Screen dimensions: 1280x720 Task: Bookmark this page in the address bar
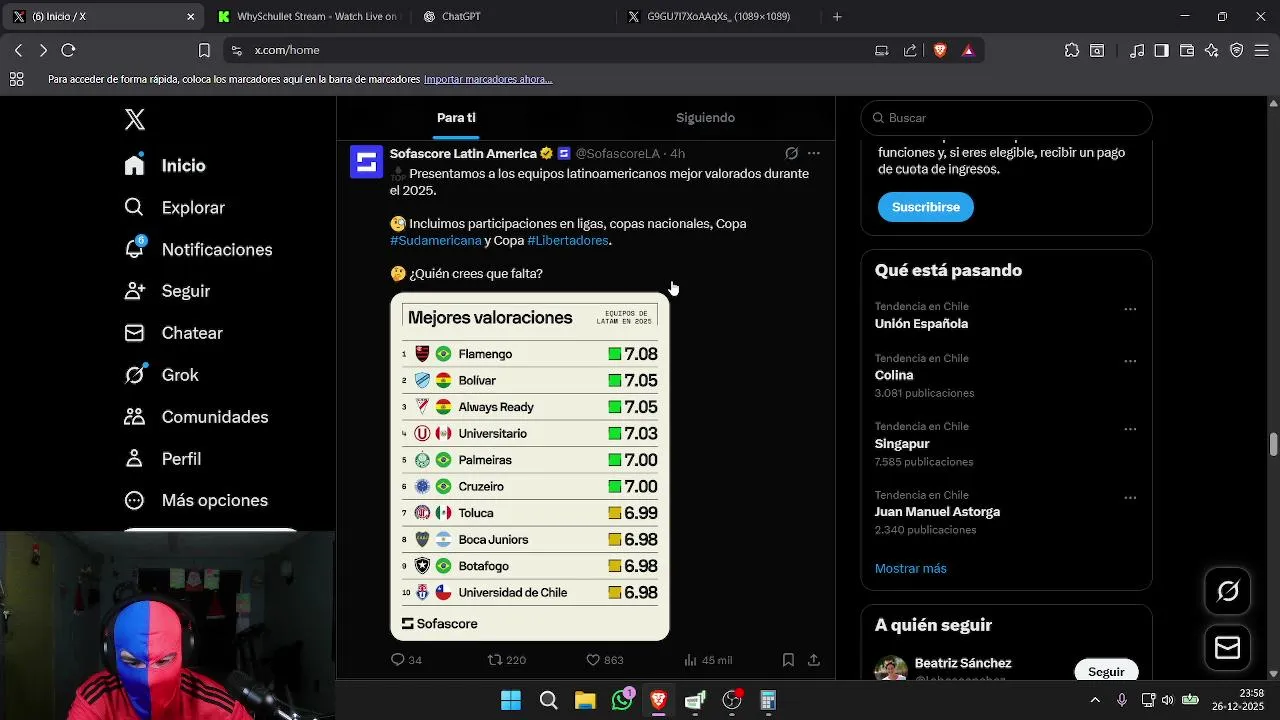tap(204, 50)
